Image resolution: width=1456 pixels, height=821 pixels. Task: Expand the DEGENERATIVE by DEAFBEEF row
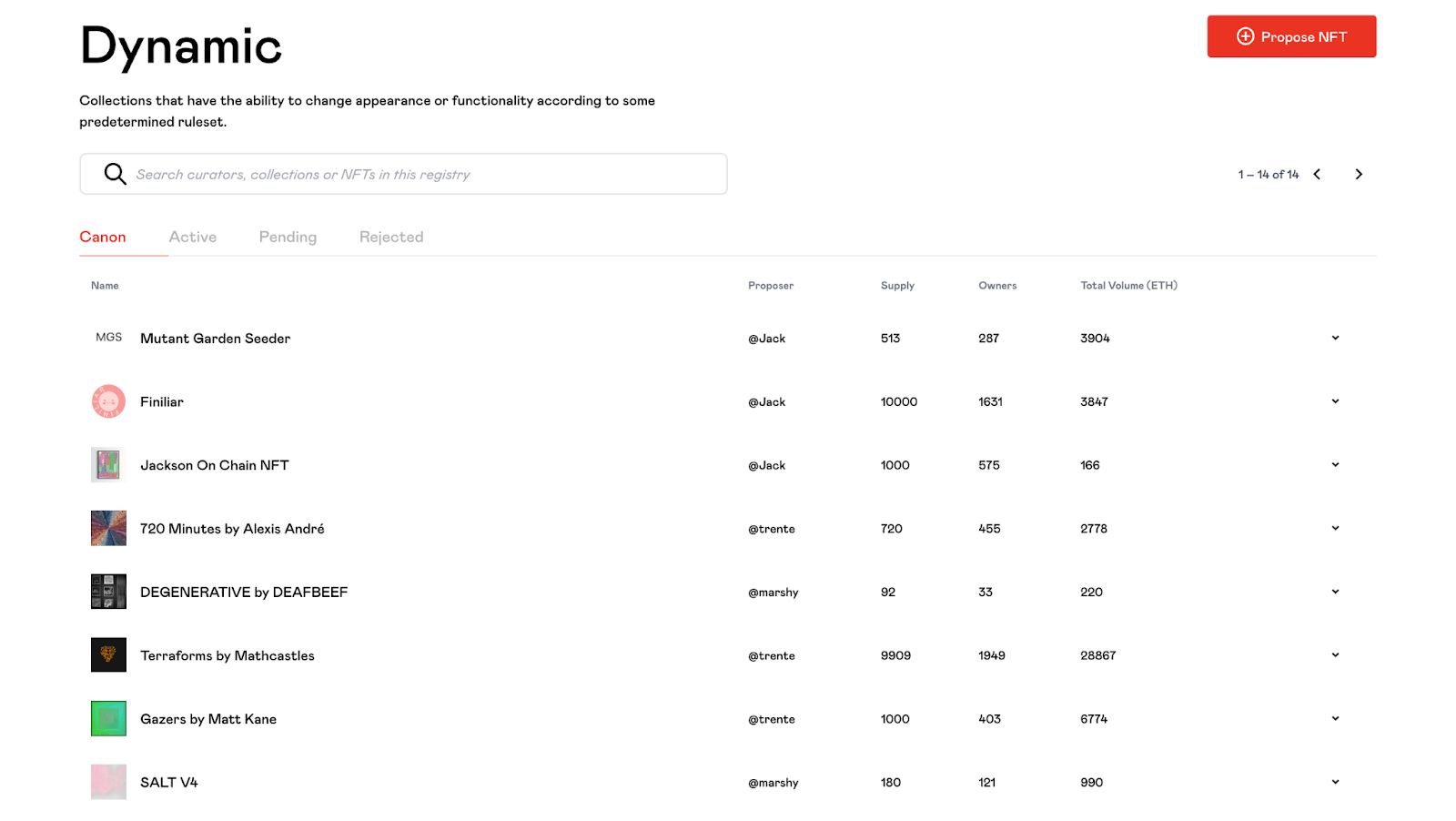click(1335, 592)
